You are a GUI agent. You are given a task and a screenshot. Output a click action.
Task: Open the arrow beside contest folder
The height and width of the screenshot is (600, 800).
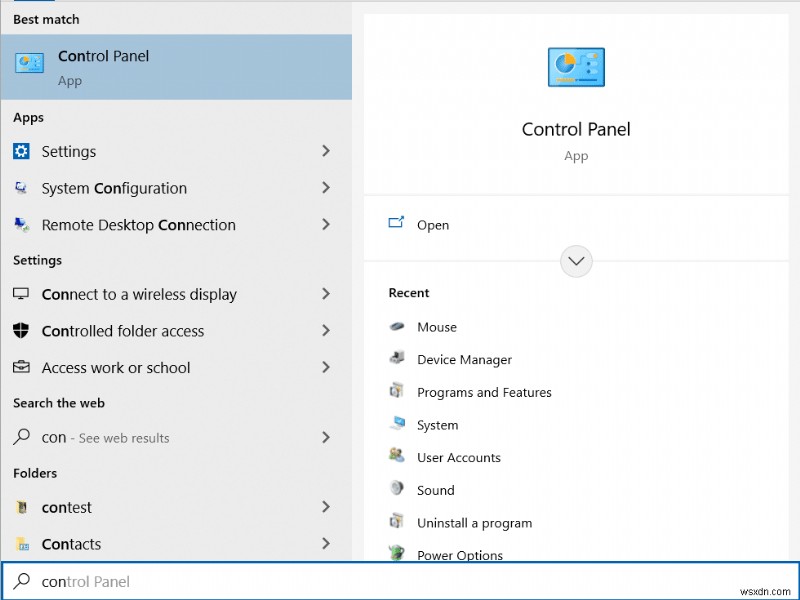click(326, 507)
